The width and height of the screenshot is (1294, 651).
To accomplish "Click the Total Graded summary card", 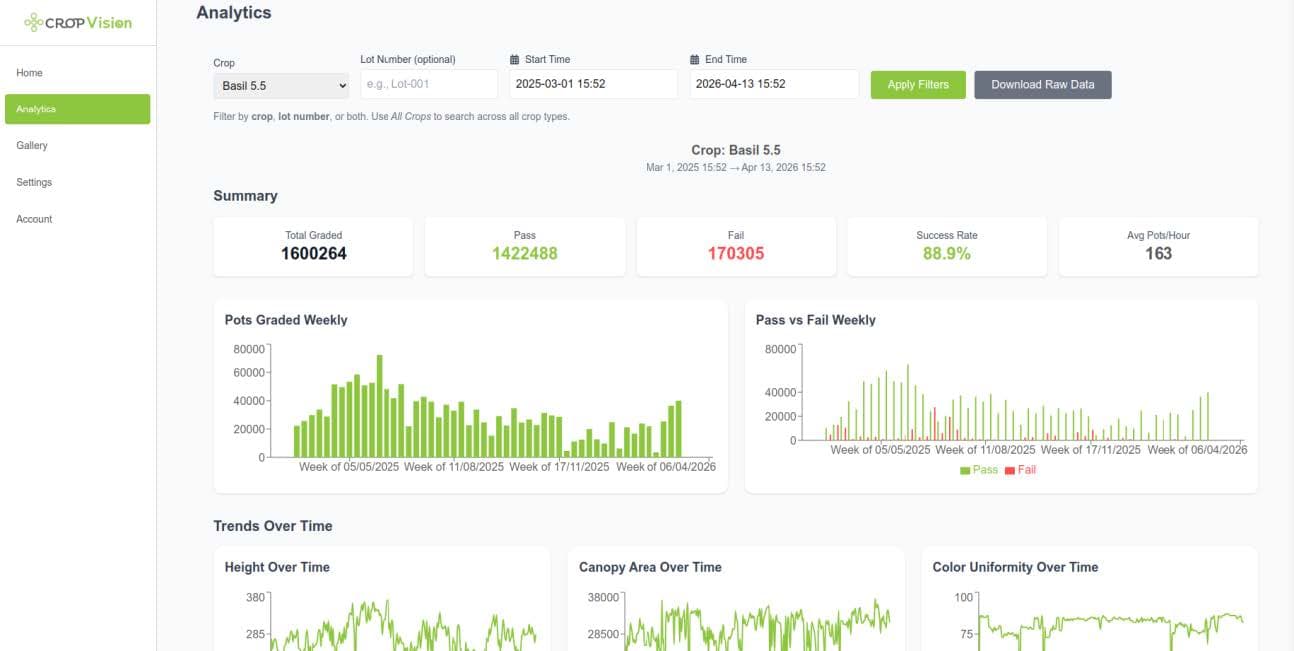I will pos(312,245).
